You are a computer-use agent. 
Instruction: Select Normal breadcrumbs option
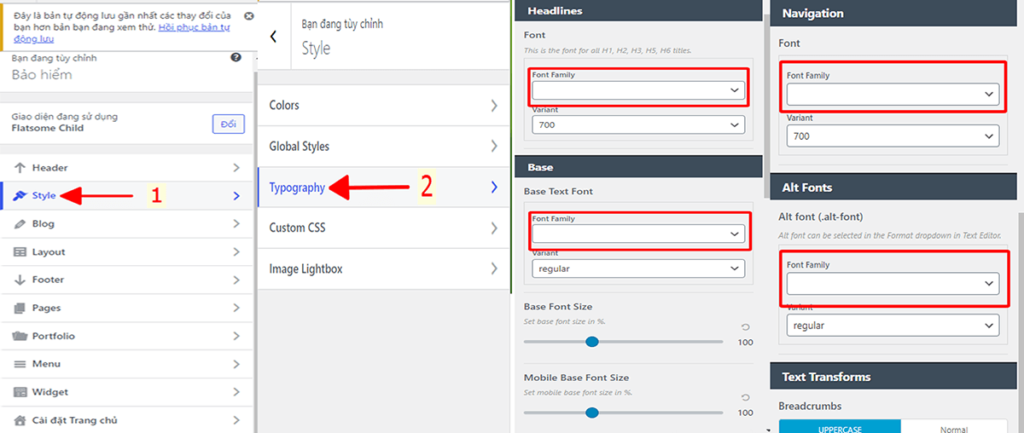tap(953, 427)
